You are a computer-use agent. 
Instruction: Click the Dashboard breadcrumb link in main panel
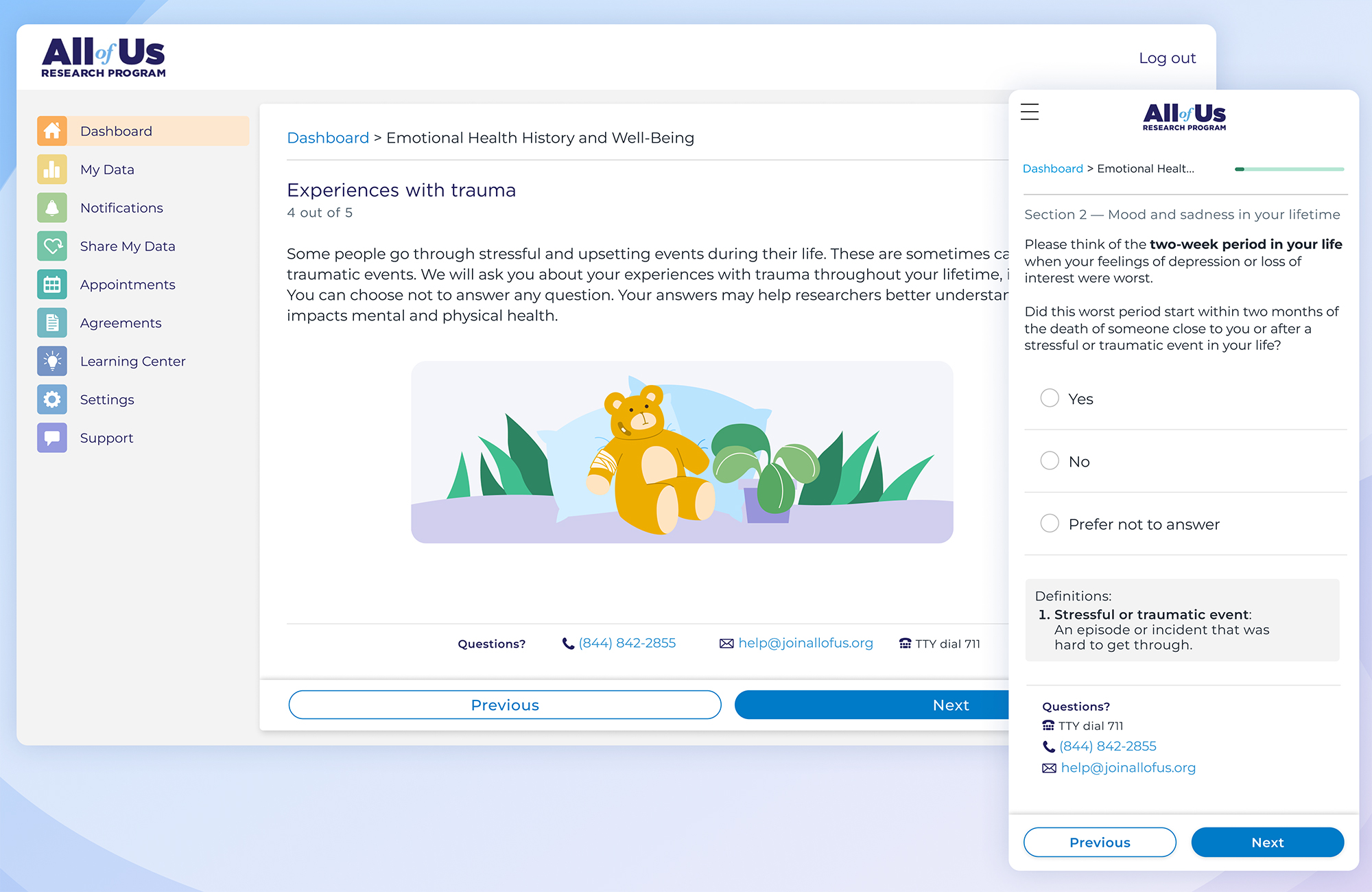(x=328, y=138)
